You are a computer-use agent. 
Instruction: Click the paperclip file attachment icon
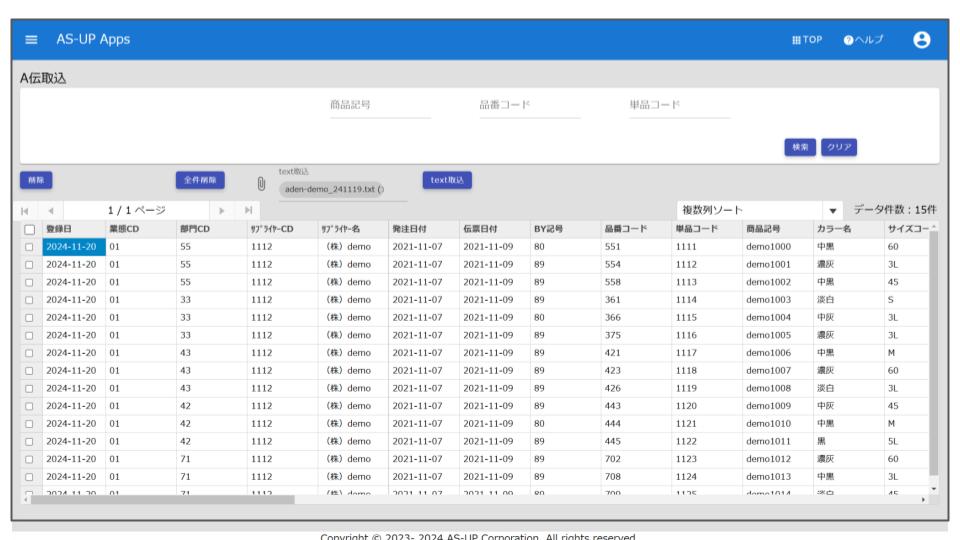(261, 183)
